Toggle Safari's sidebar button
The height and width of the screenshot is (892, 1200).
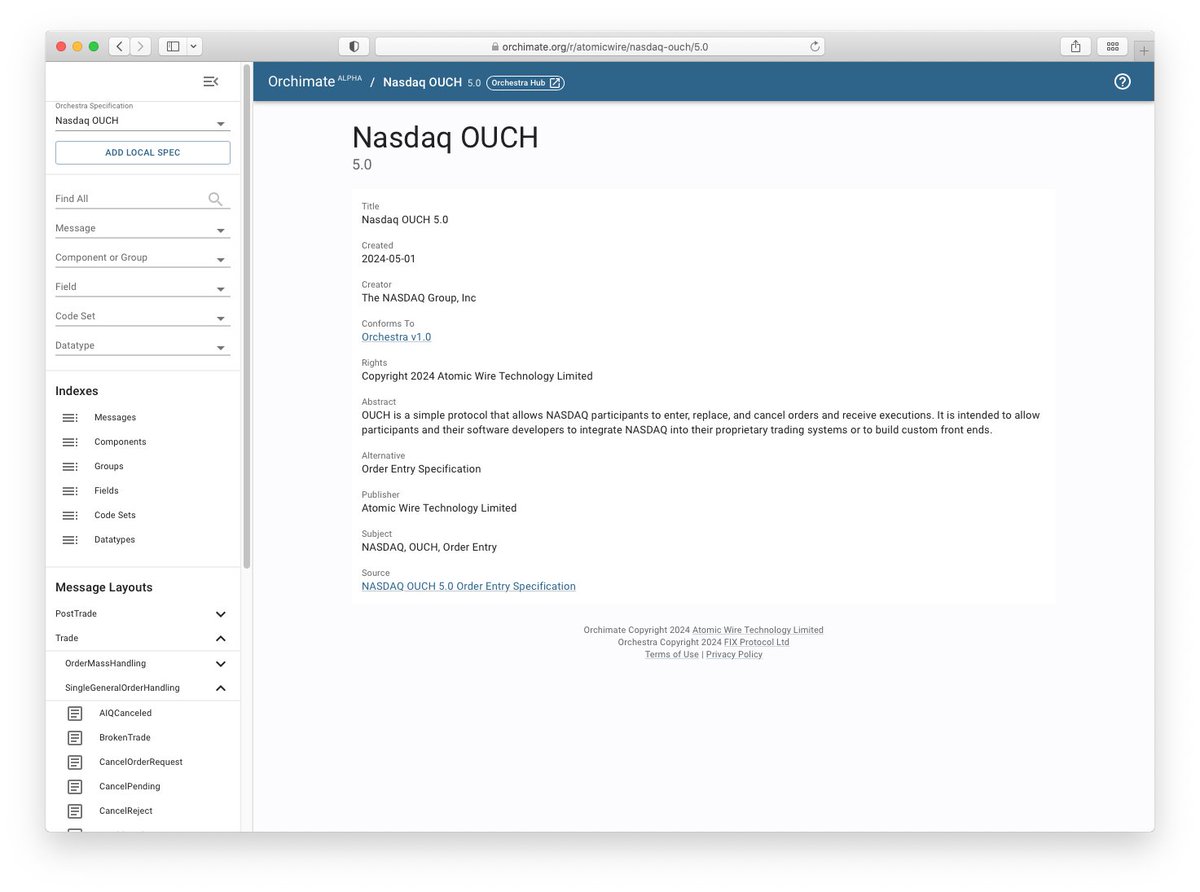172,46
